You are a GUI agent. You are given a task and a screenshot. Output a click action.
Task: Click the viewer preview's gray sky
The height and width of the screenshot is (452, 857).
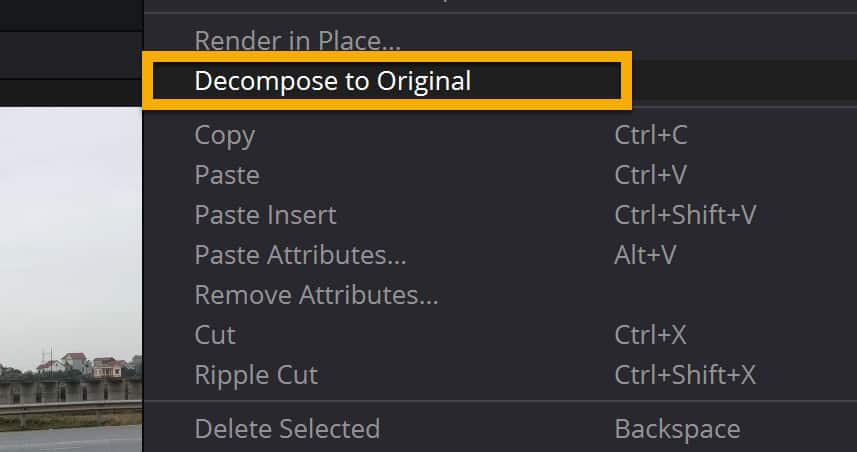click(71, 219)
